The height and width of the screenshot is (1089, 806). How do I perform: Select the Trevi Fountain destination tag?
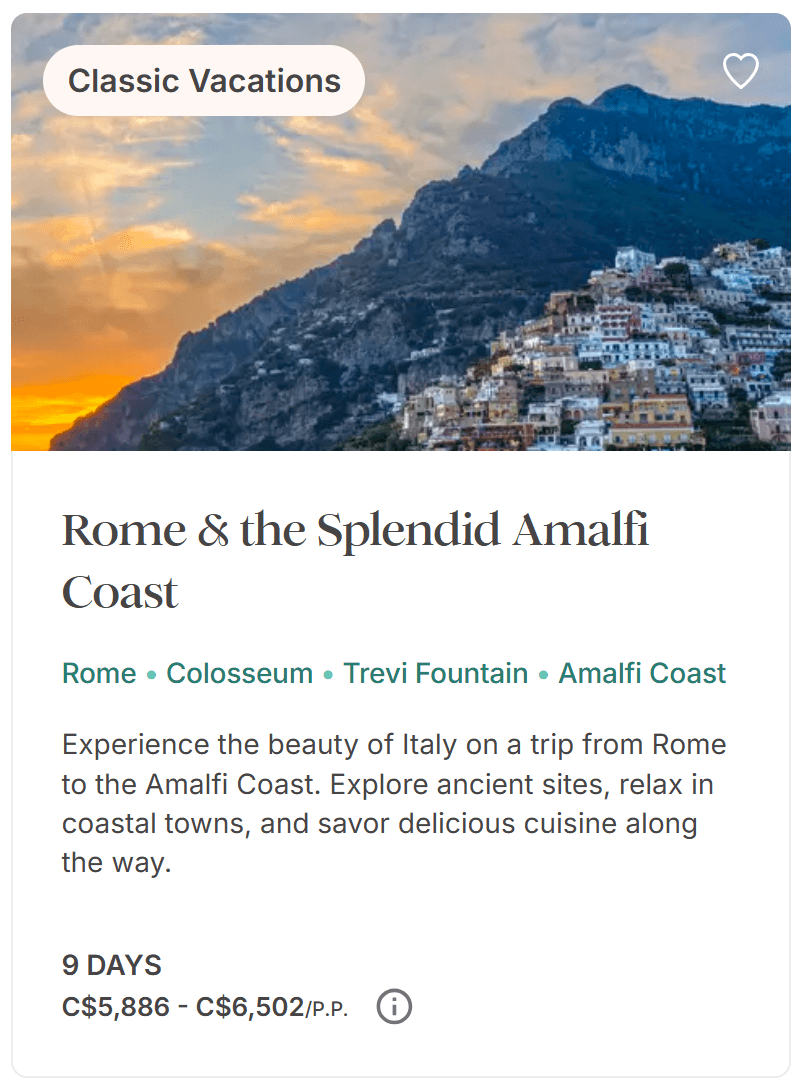436,673
